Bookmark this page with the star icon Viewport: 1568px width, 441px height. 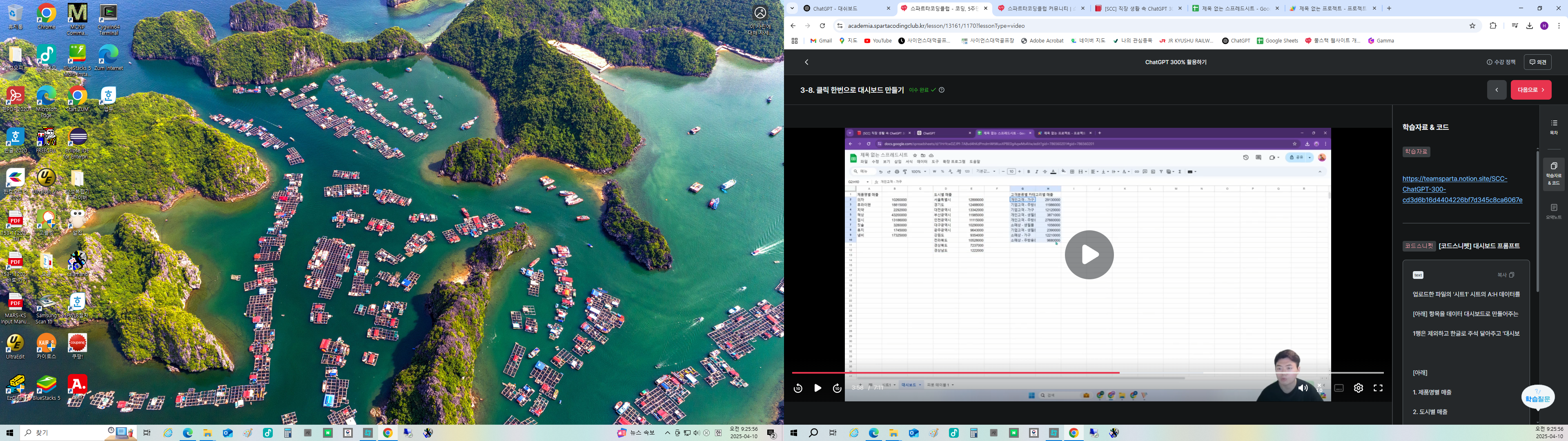pyautogui.click(x=1472, y=26)
